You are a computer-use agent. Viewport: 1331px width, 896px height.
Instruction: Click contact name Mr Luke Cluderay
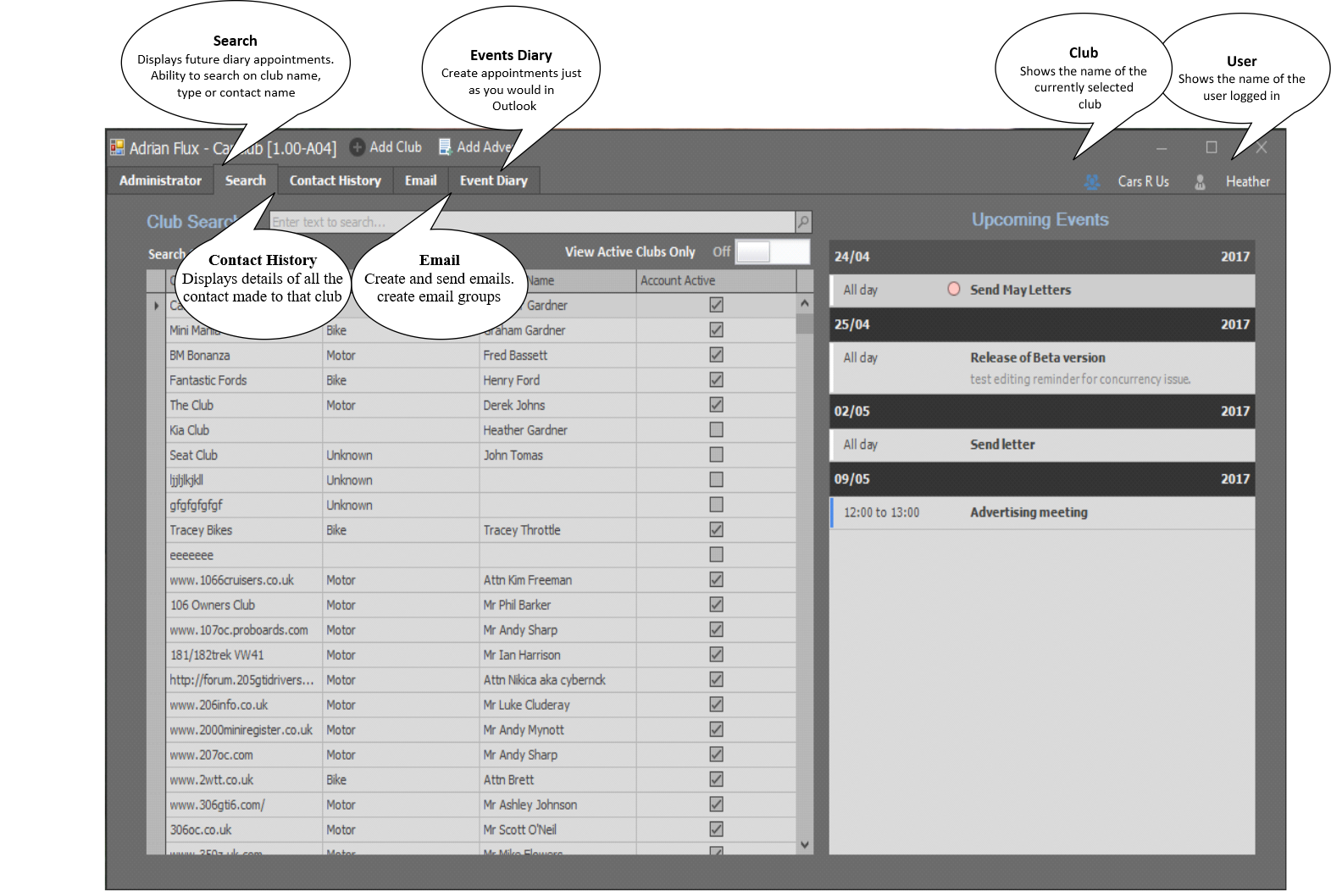pyautogui.click(x=527, y=705)
